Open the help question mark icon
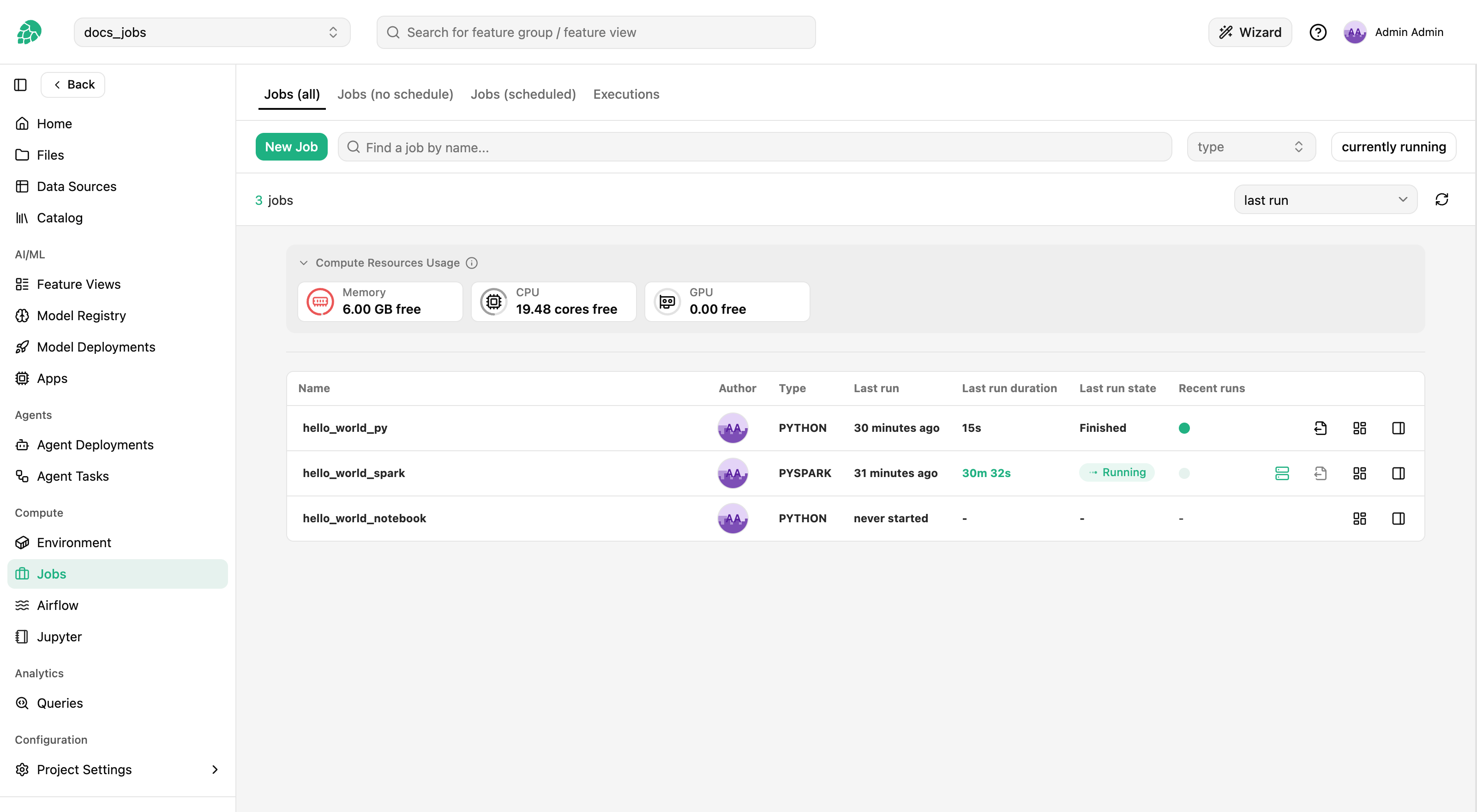 click(x=1318, y=32)
